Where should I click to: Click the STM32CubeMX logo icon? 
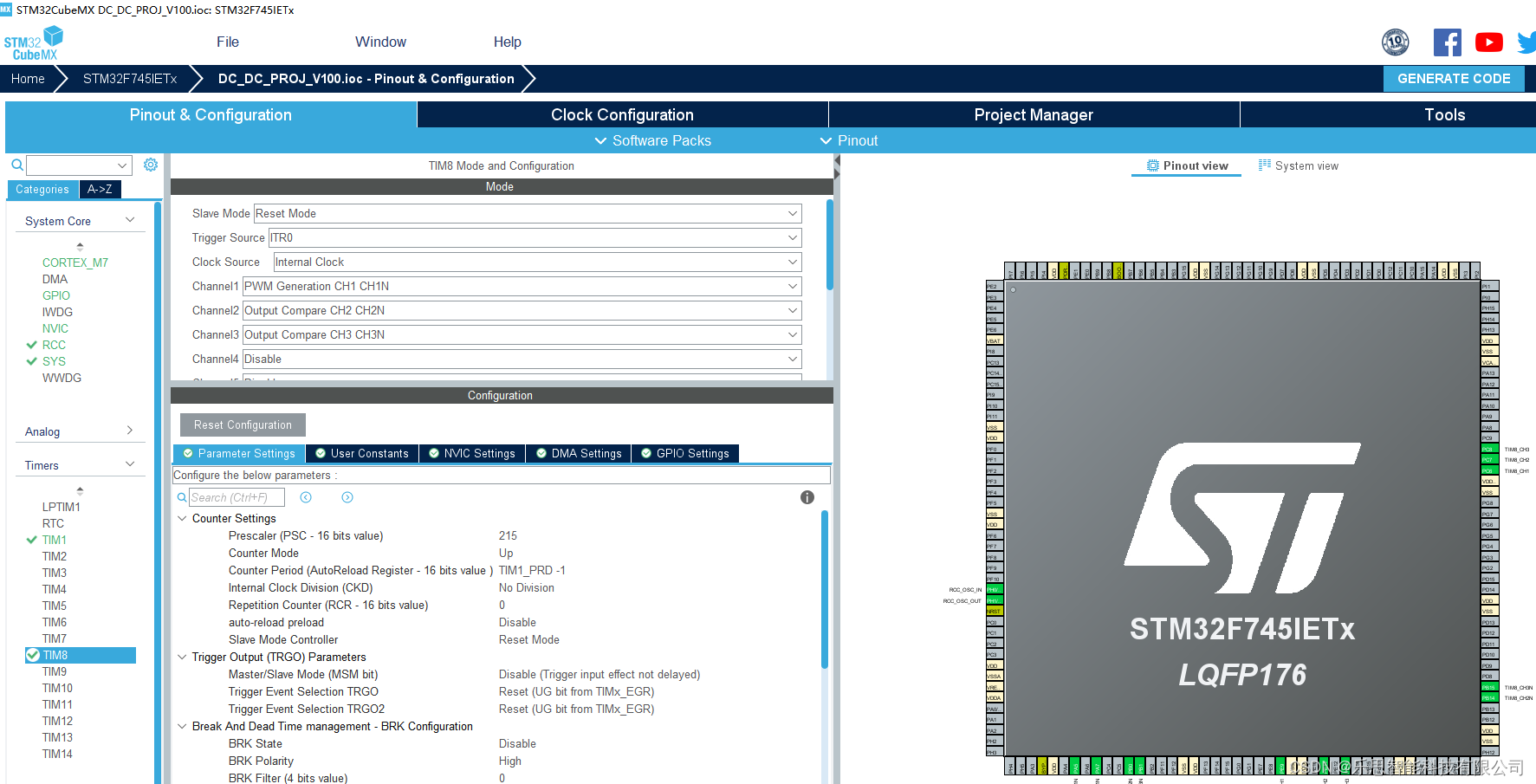click(34, 42)
